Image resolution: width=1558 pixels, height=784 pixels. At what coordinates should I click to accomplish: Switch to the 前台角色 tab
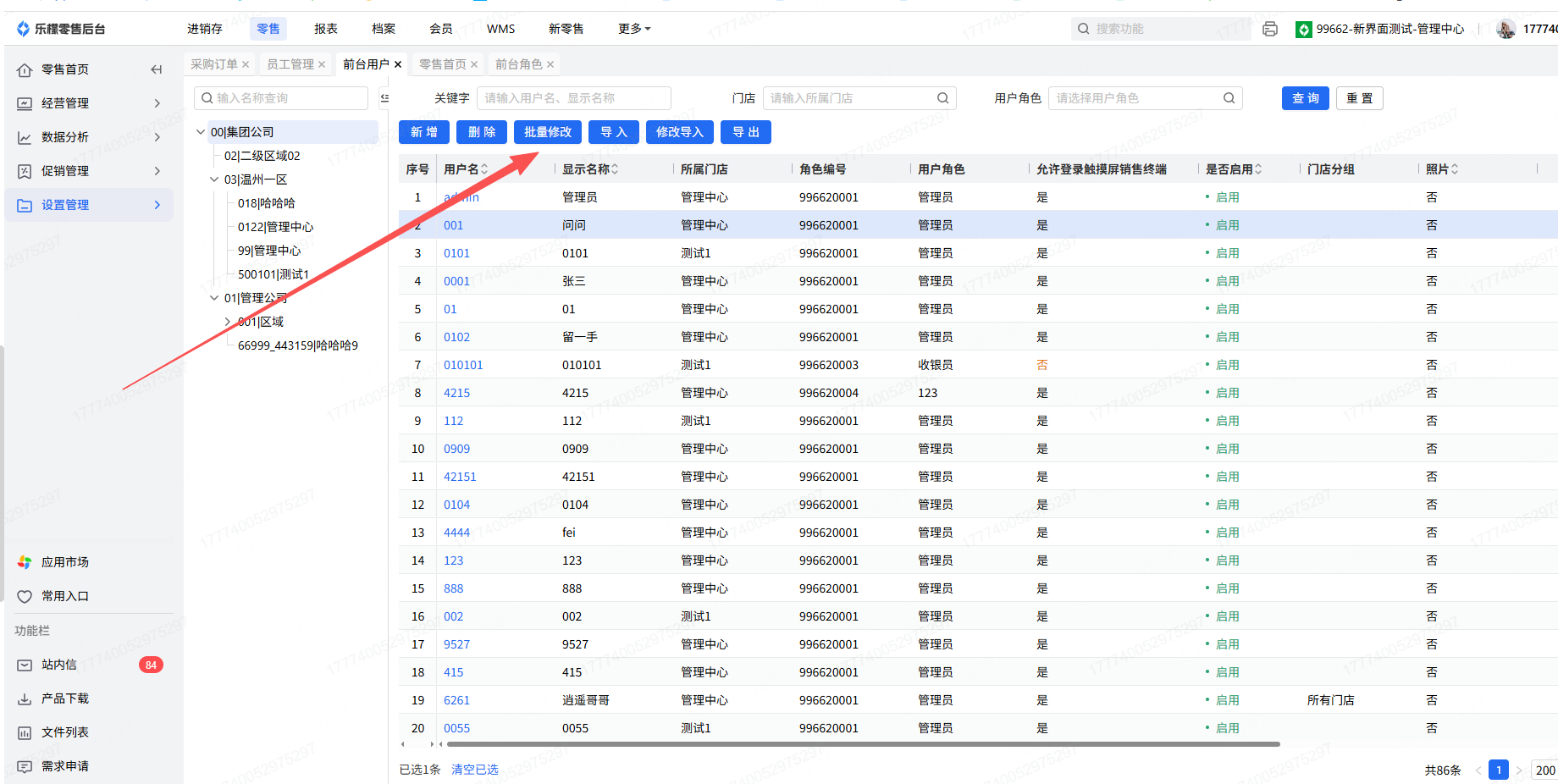518,64
